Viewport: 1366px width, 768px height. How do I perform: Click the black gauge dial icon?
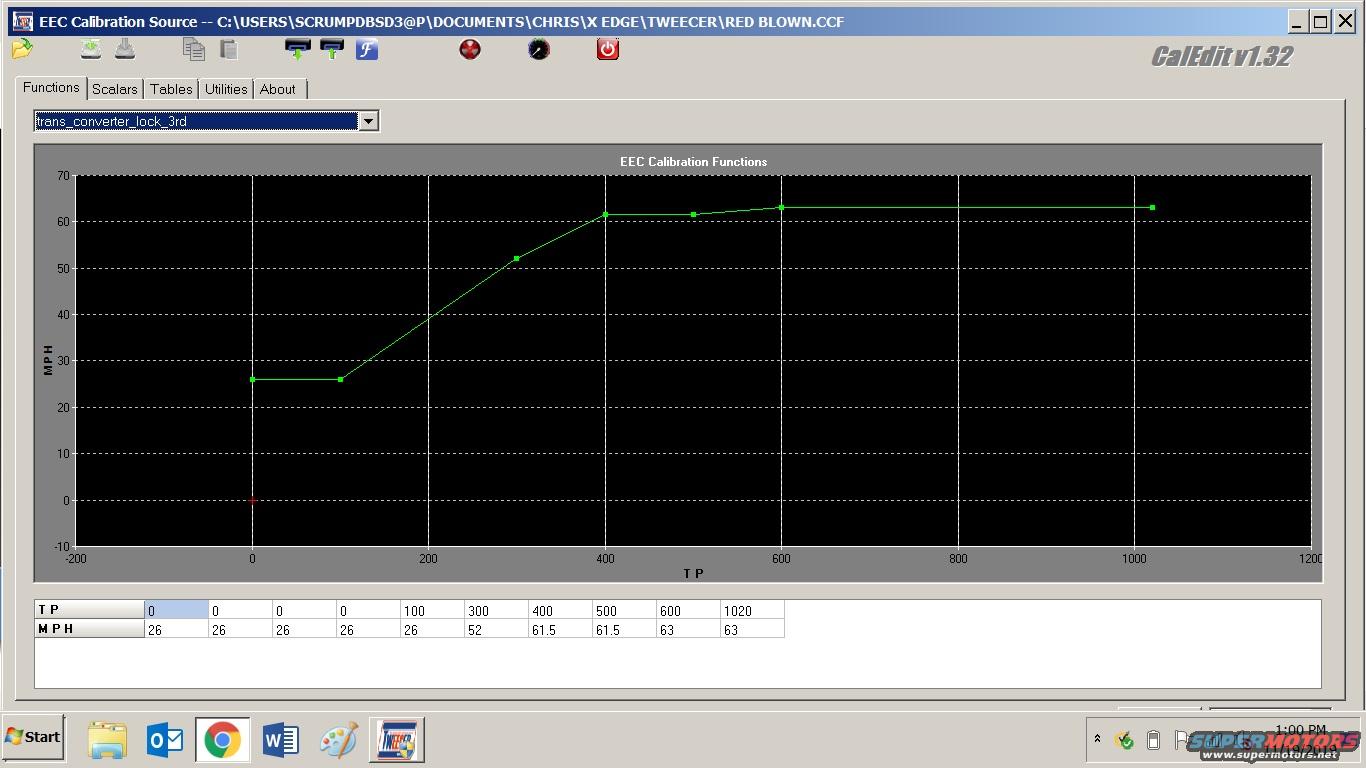coord(539,49)
